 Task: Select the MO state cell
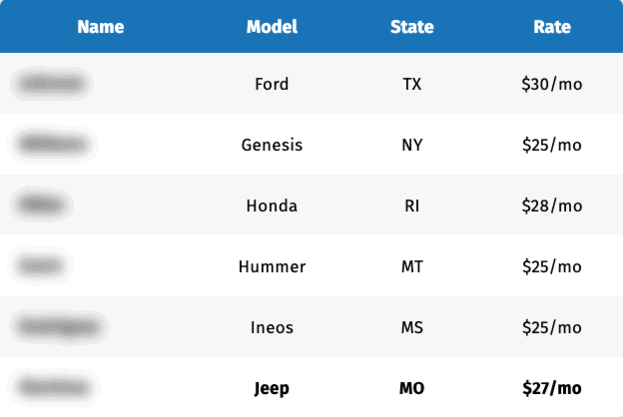coord(412,388)
